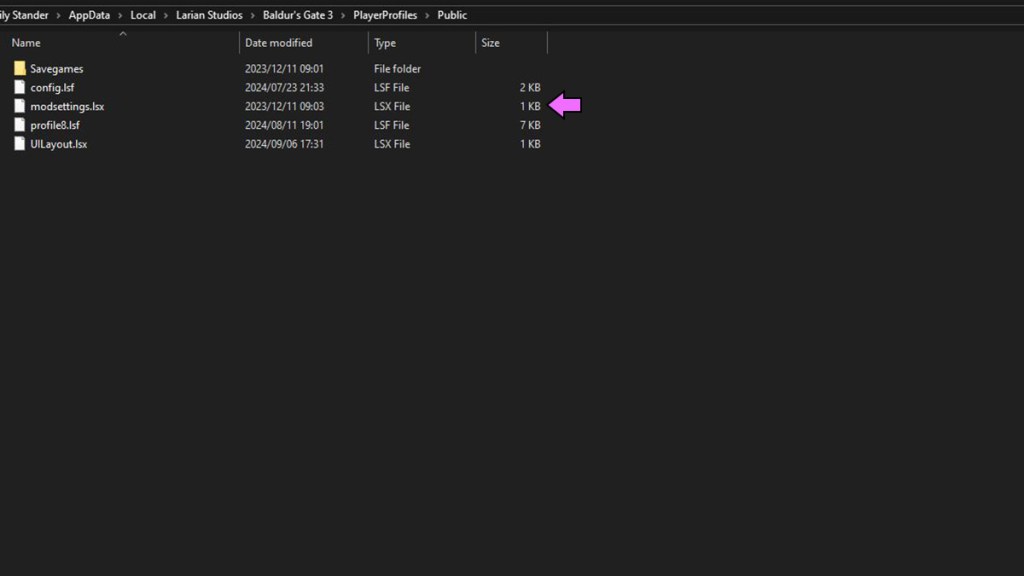
Task: Sort files by the Type column
Action: click(385, 43)
